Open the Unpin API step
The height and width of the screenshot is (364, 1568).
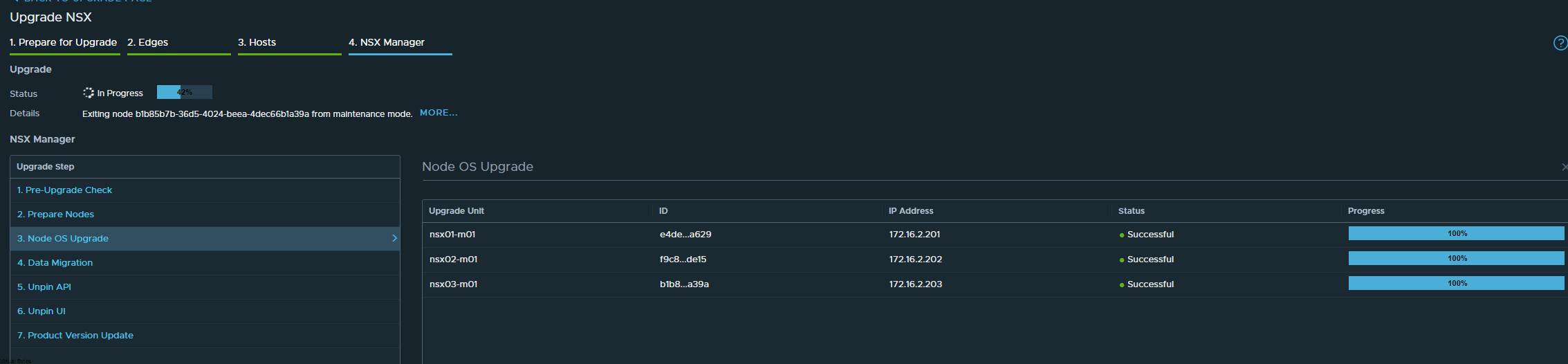(x=44, y=286)
